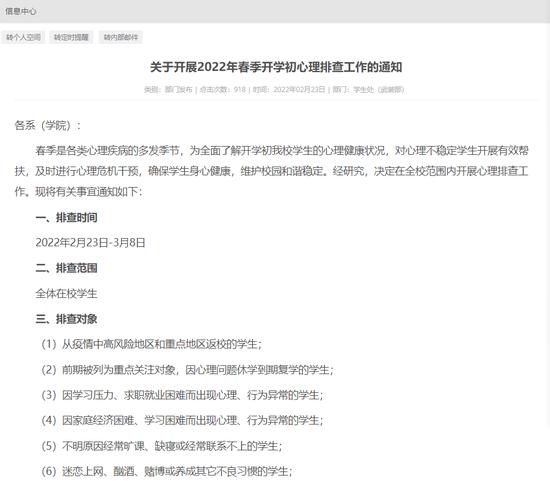Click the 点击次数: 918 counter text

[x=222, y=89]
